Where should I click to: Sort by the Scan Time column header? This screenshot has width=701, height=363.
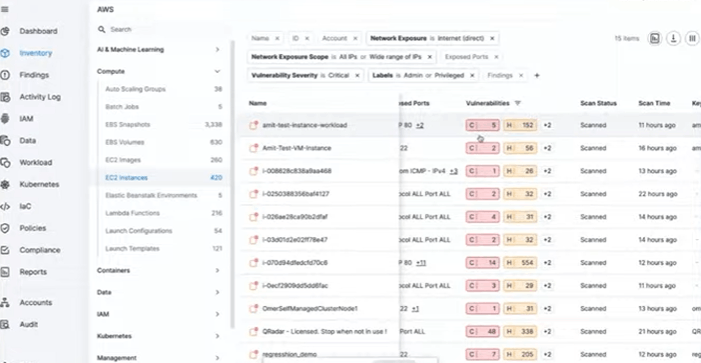pyautogui.click(x=654, y=103)
